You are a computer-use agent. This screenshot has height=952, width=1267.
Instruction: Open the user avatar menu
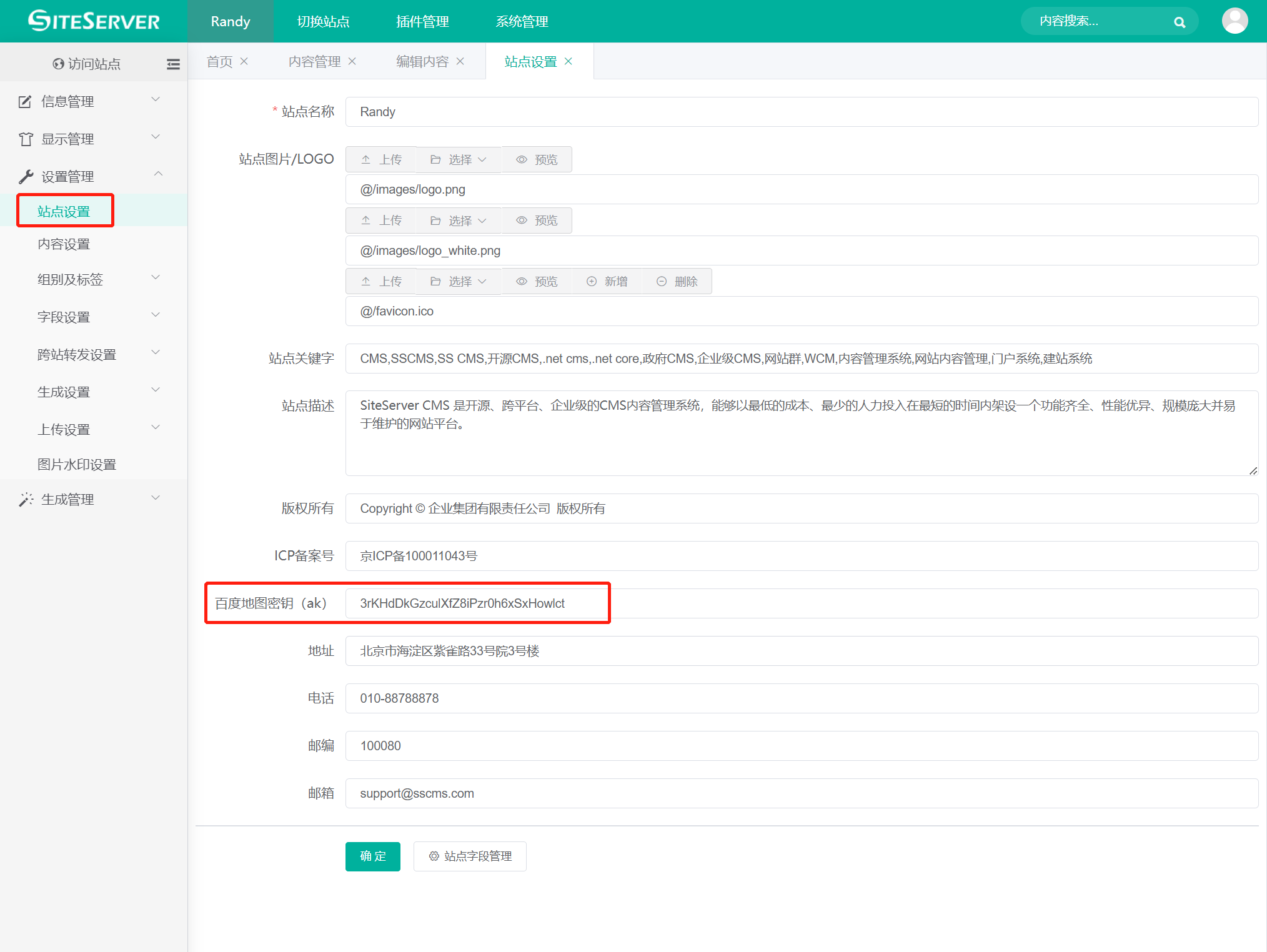(x=1235, y=21)
